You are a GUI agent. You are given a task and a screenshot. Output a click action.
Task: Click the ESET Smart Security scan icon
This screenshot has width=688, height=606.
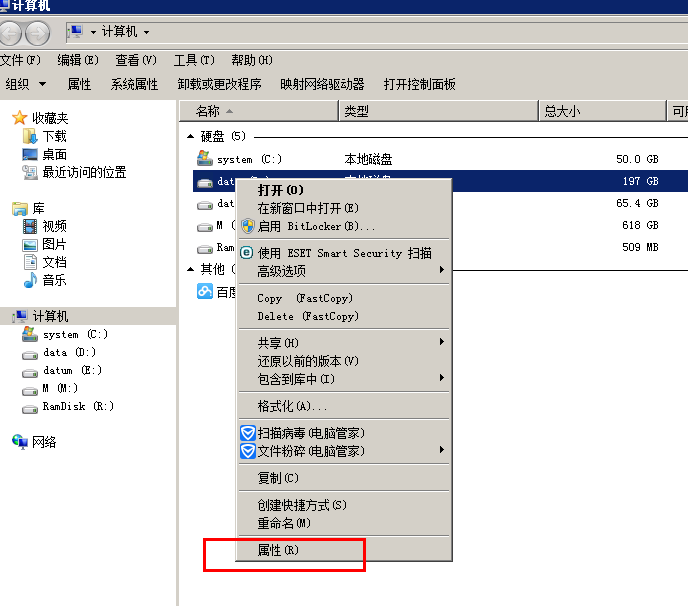247,253
